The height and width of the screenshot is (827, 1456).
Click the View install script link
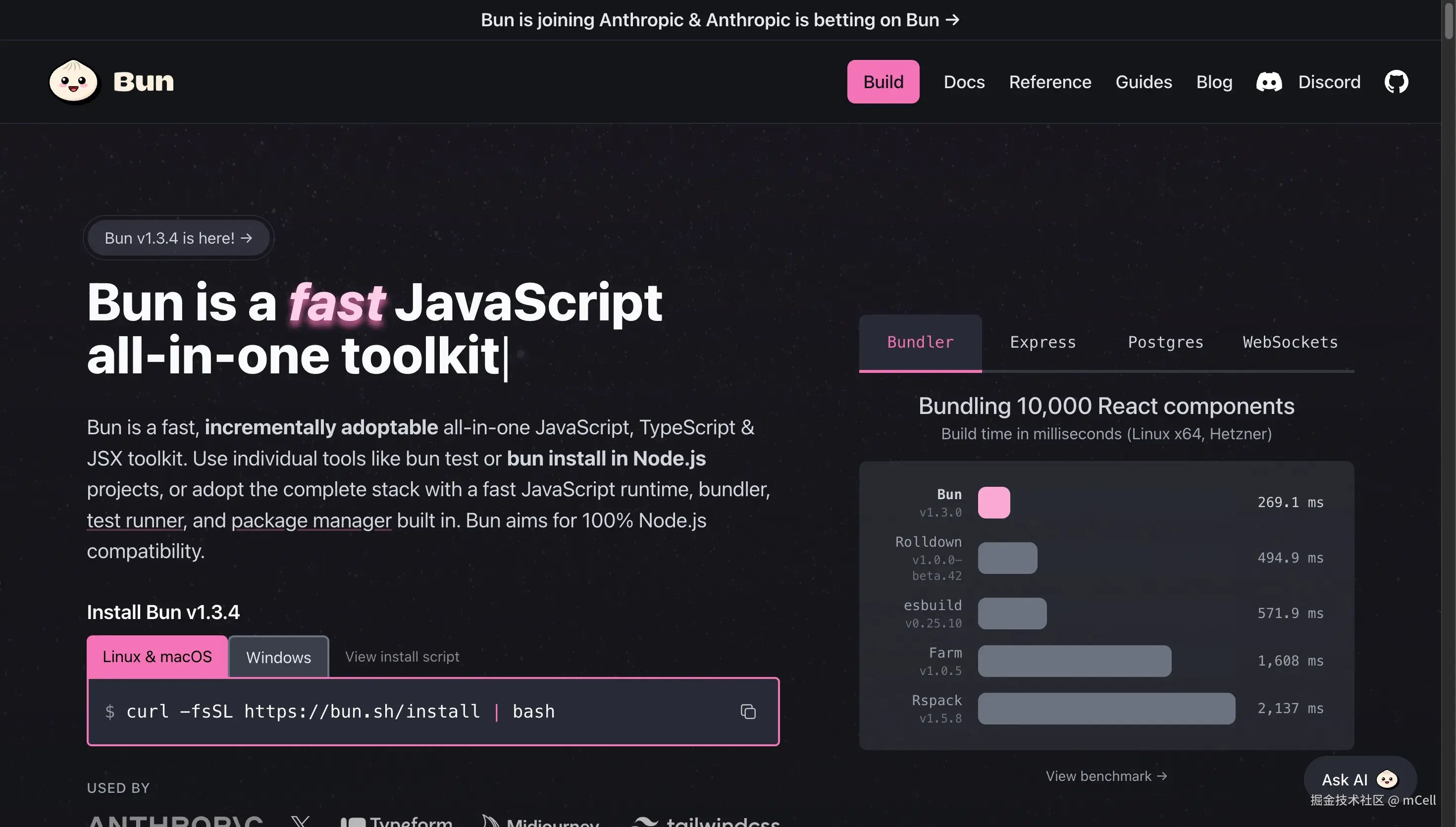(x=402, y=657)
